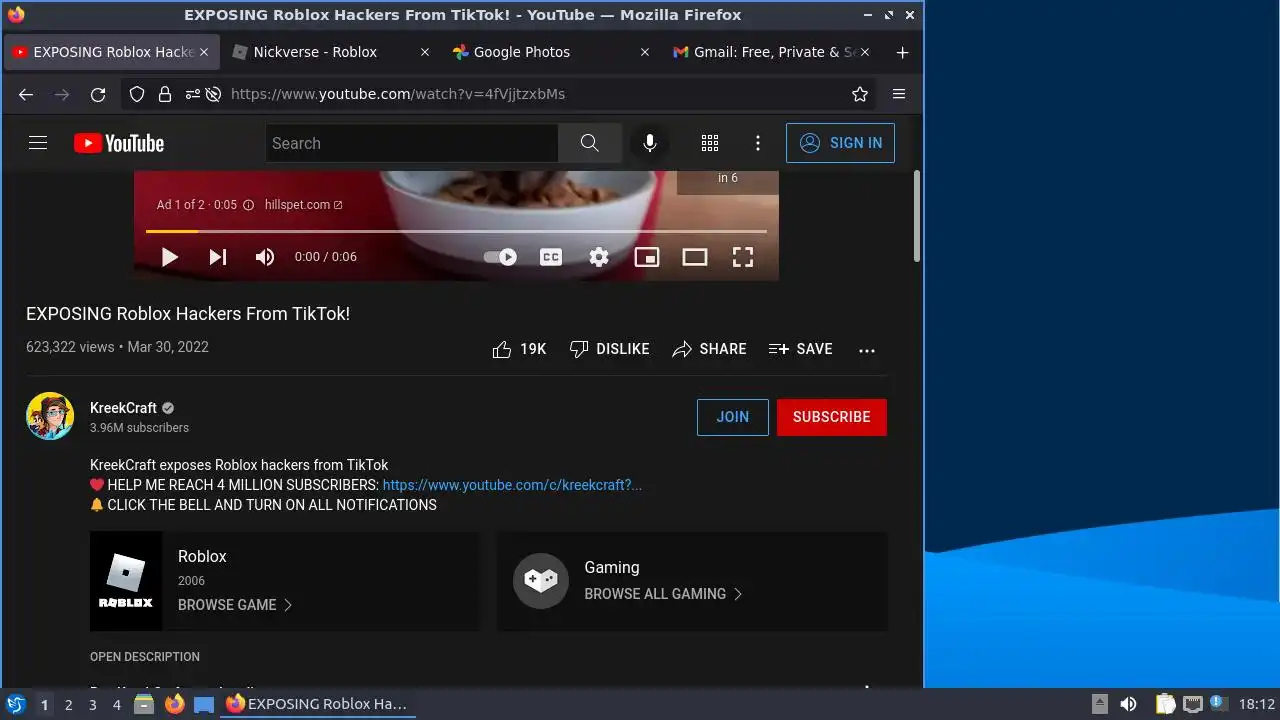Screen dimensions: 1280x720
Task: Mute the video volume
Action: (x=265, y=257)
